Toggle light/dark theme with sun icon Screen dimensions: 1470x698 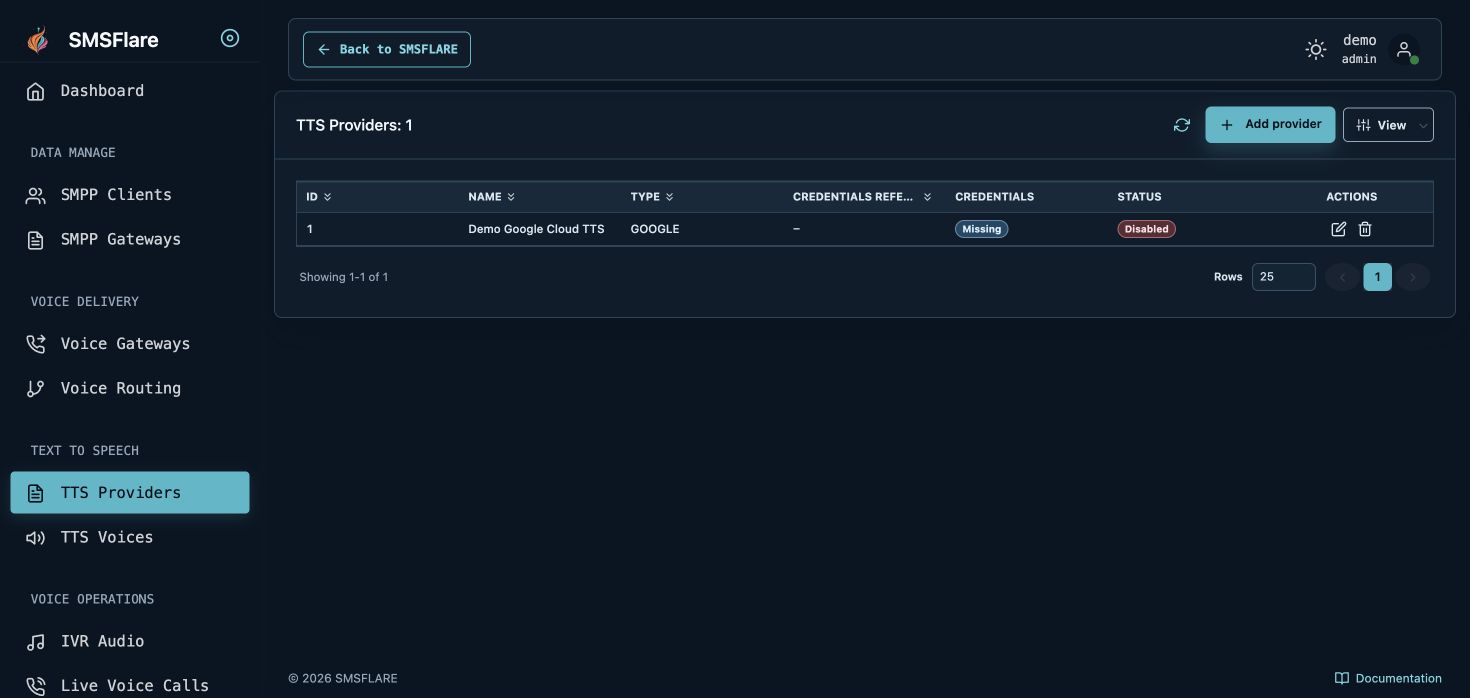point(1316,49)
